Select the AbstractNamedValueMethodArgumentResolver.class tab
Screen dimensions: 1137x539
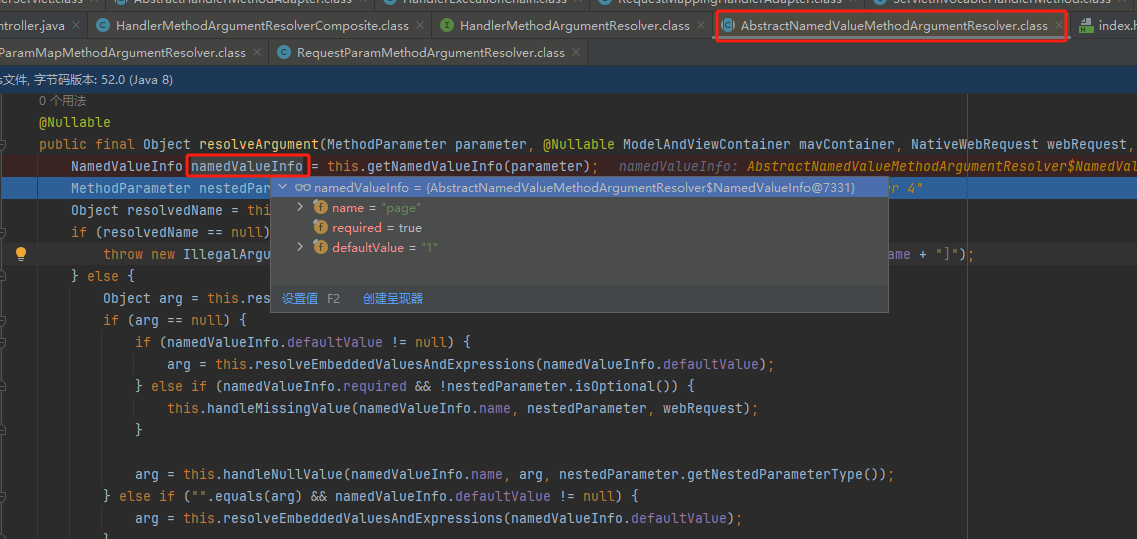pyautogui.click(x=893, y=26)
